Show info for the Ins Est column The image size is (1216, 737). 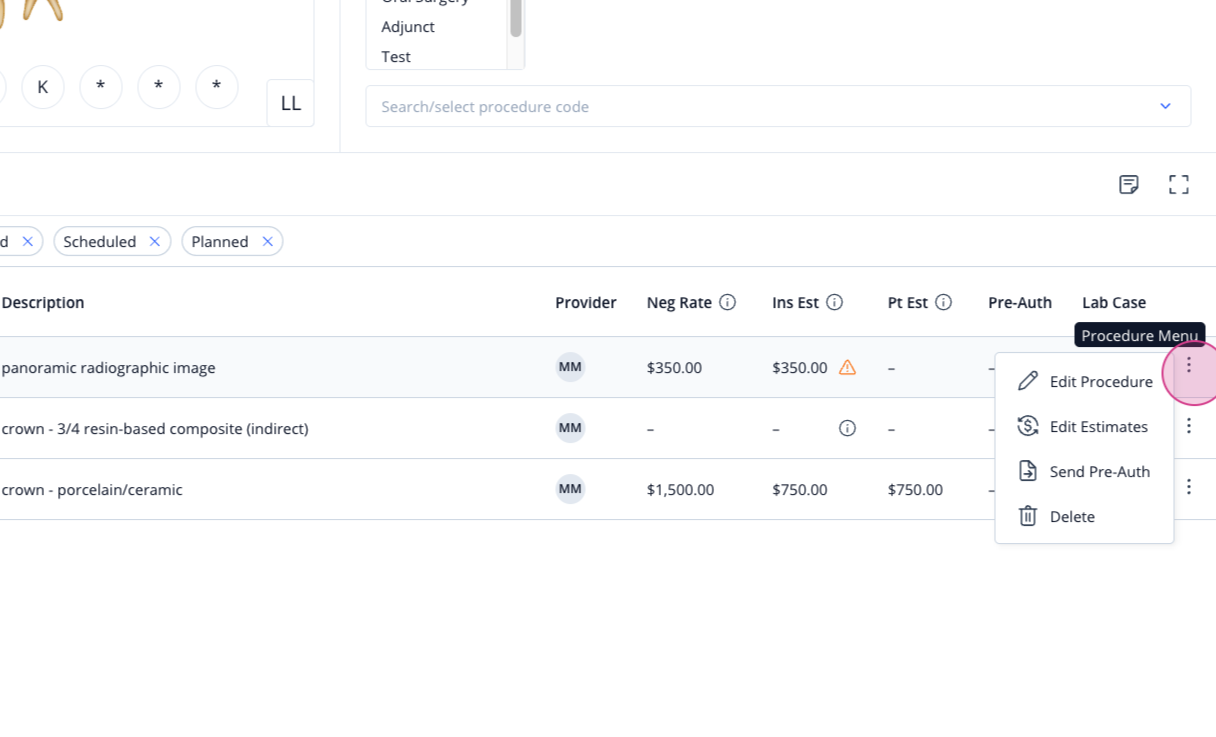pos(834,302)
